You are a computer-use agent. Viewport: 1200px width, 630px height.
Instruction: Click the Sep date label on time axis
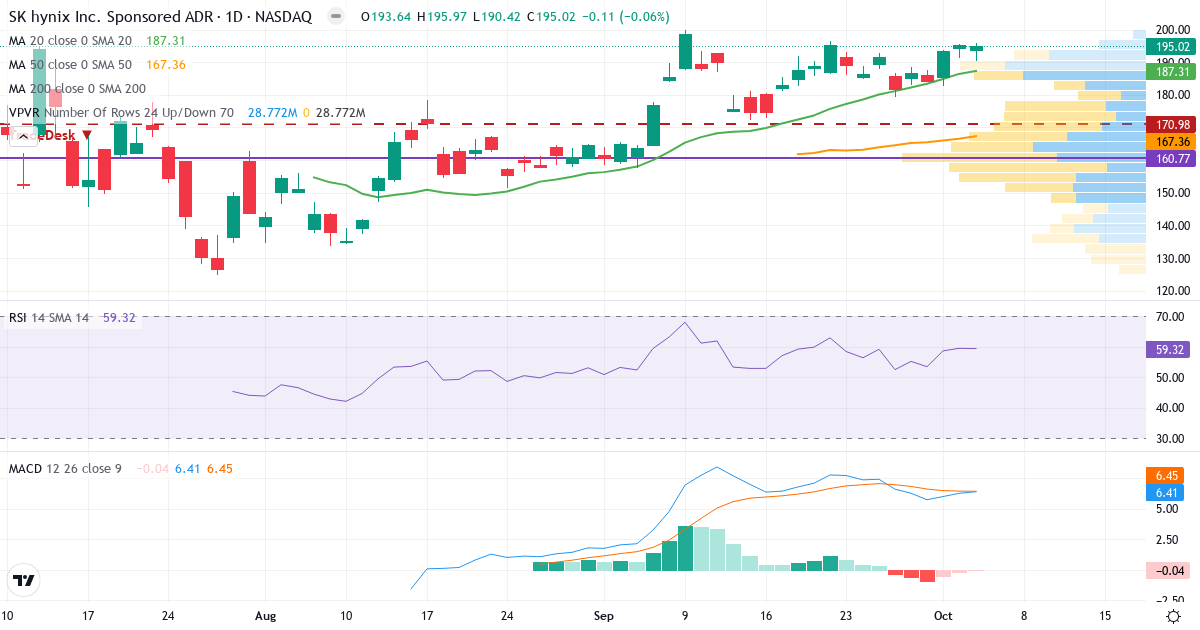(604, 615)
